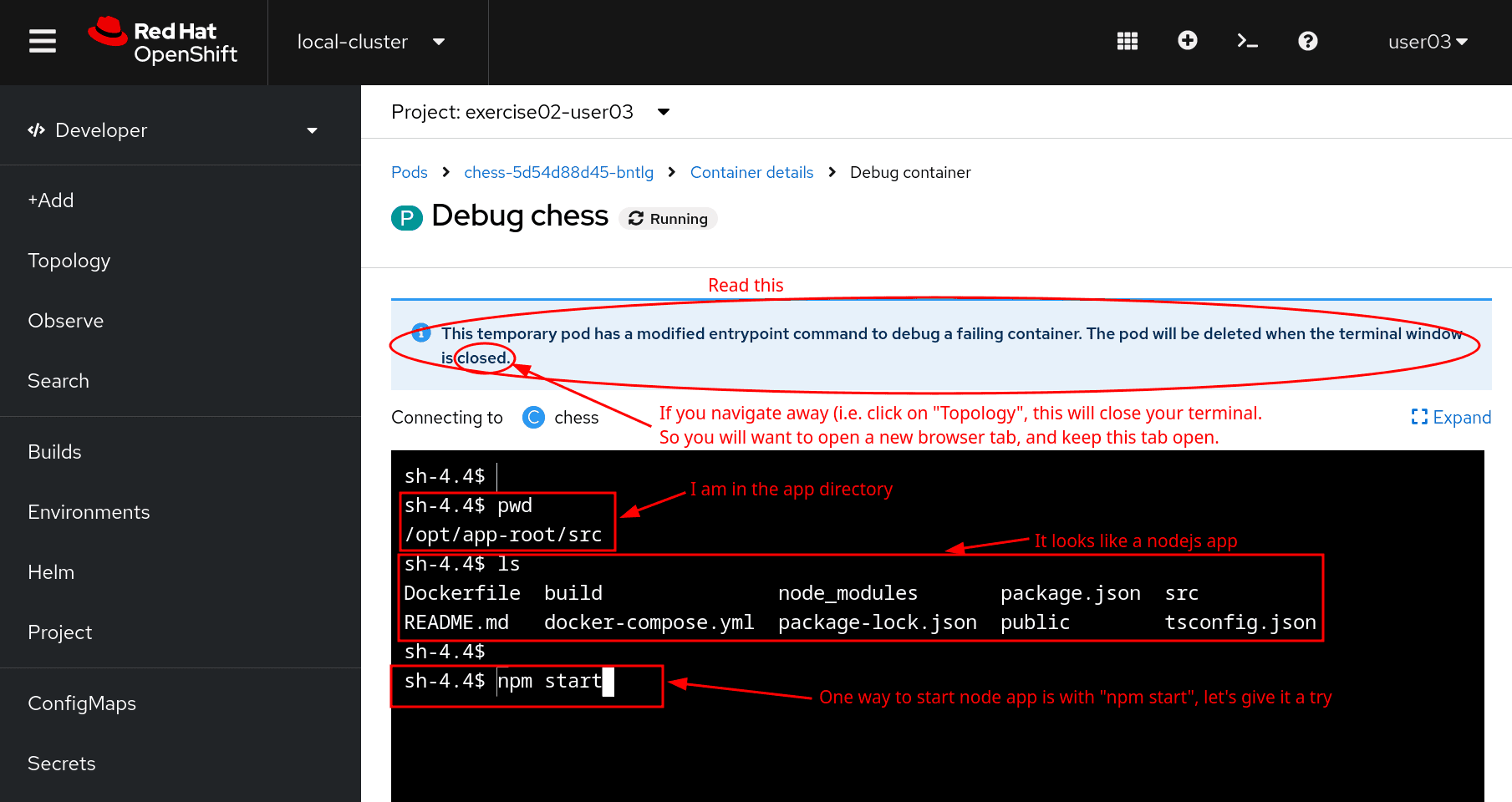Open the user03 account menu
This screenshot has width=1512, height=802.
pos(1428,42)
